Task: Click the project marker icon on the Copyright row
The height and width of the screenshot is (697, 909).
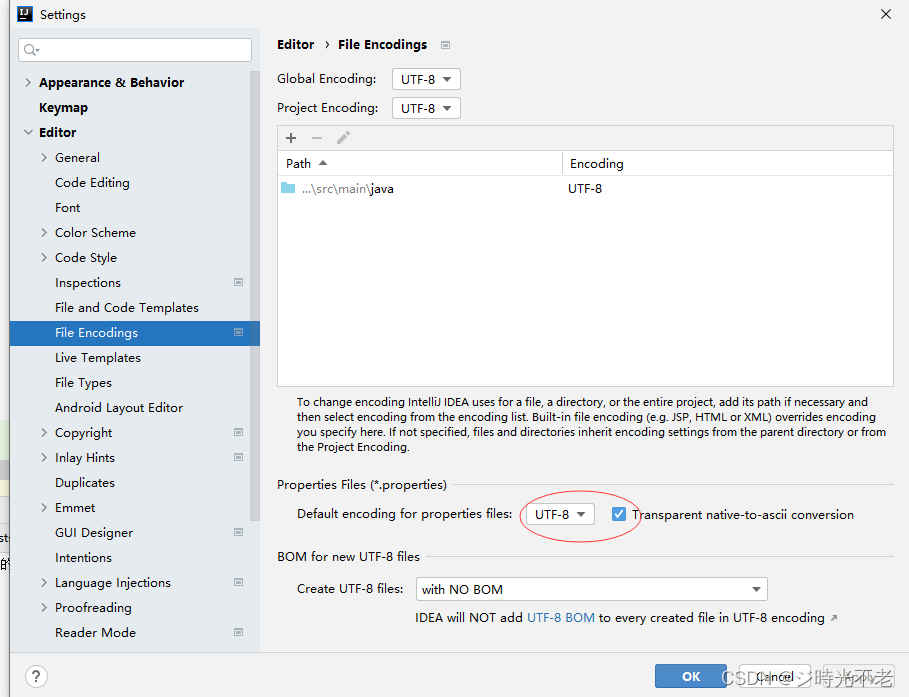Action: tap(238, 433)
